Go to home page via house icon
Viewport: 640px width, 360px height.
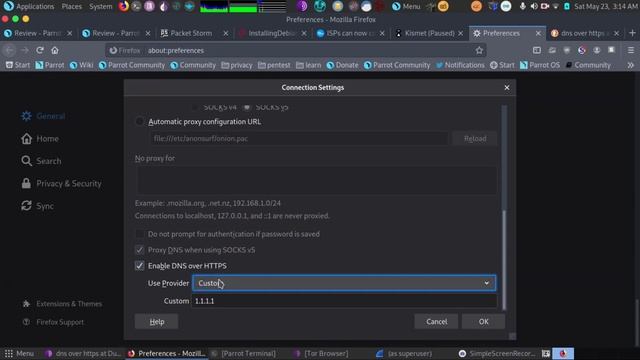pos(55,50)
